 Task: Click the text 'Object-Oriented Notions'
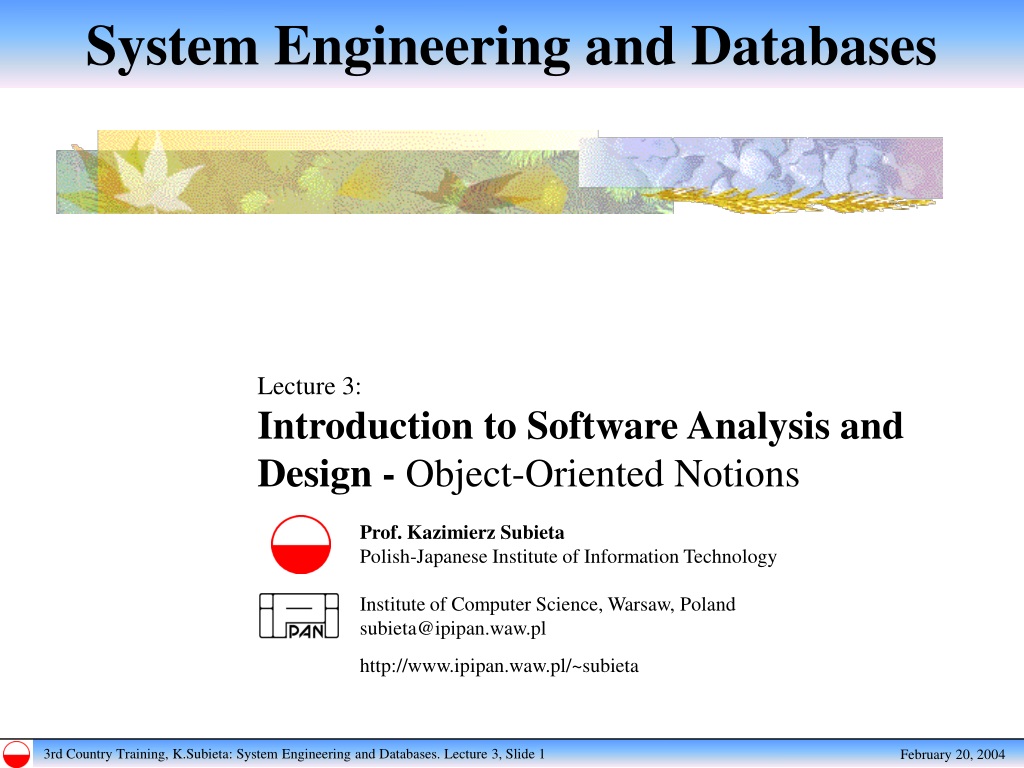602,474
